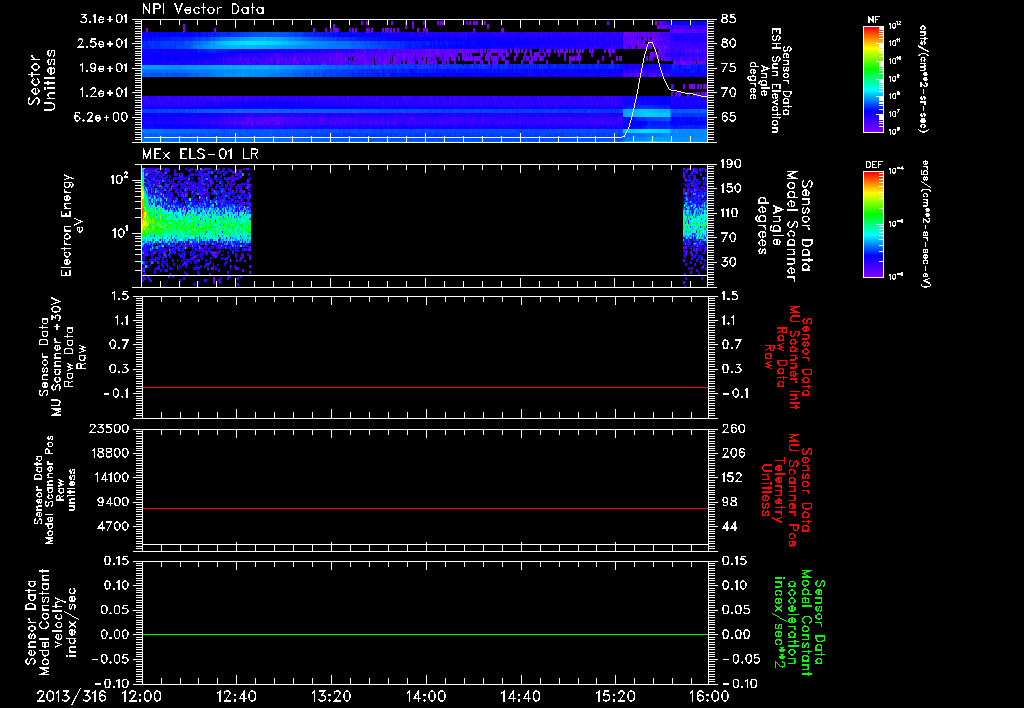
Task: Click the green line in the velocity panel
Action: coord(424,634)
